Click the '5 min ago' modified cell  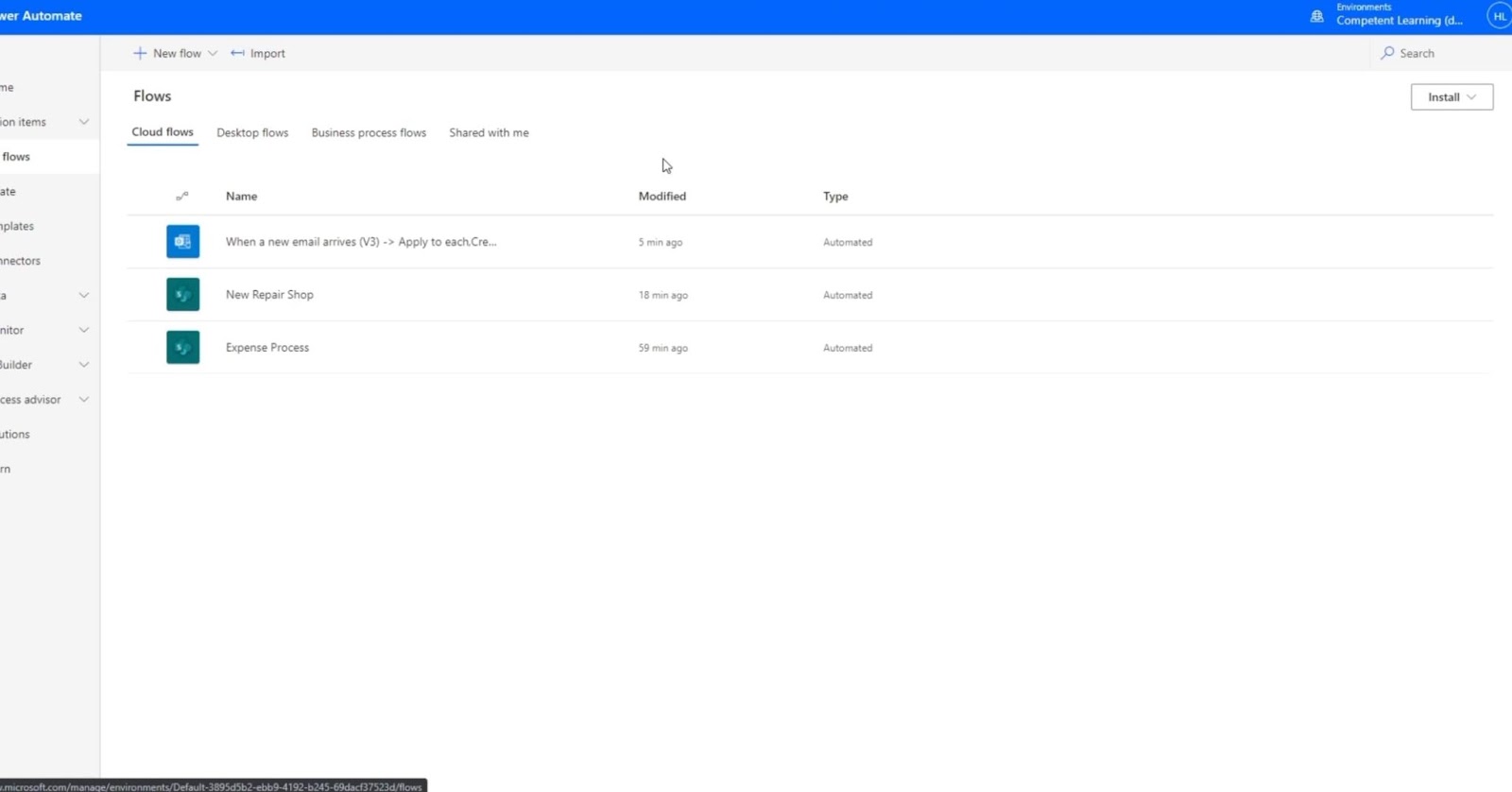(x=660, y=243)
